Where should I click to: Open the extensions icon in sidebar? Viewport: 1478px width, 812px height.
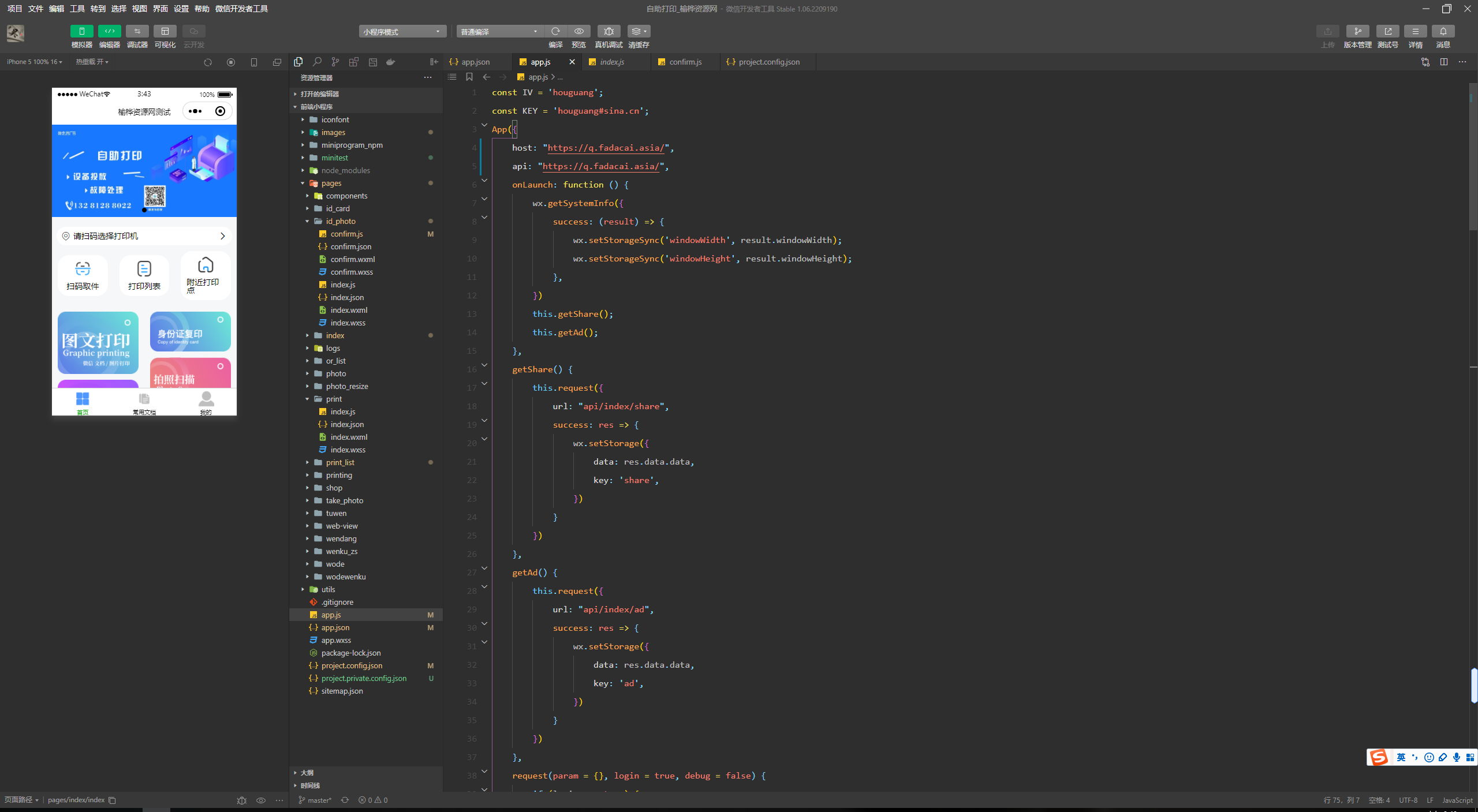pyautogui.click(x=354, y=62)
